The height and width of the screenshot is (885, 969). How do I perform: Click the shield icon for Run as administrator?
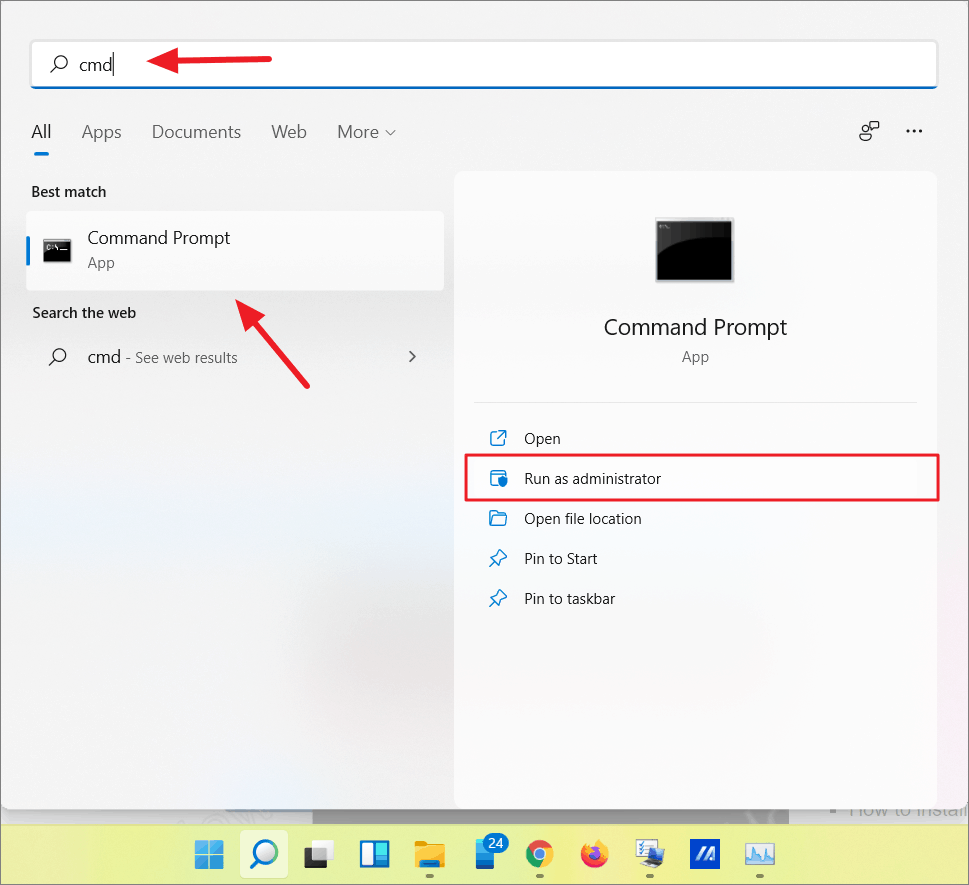click(498, 478)
